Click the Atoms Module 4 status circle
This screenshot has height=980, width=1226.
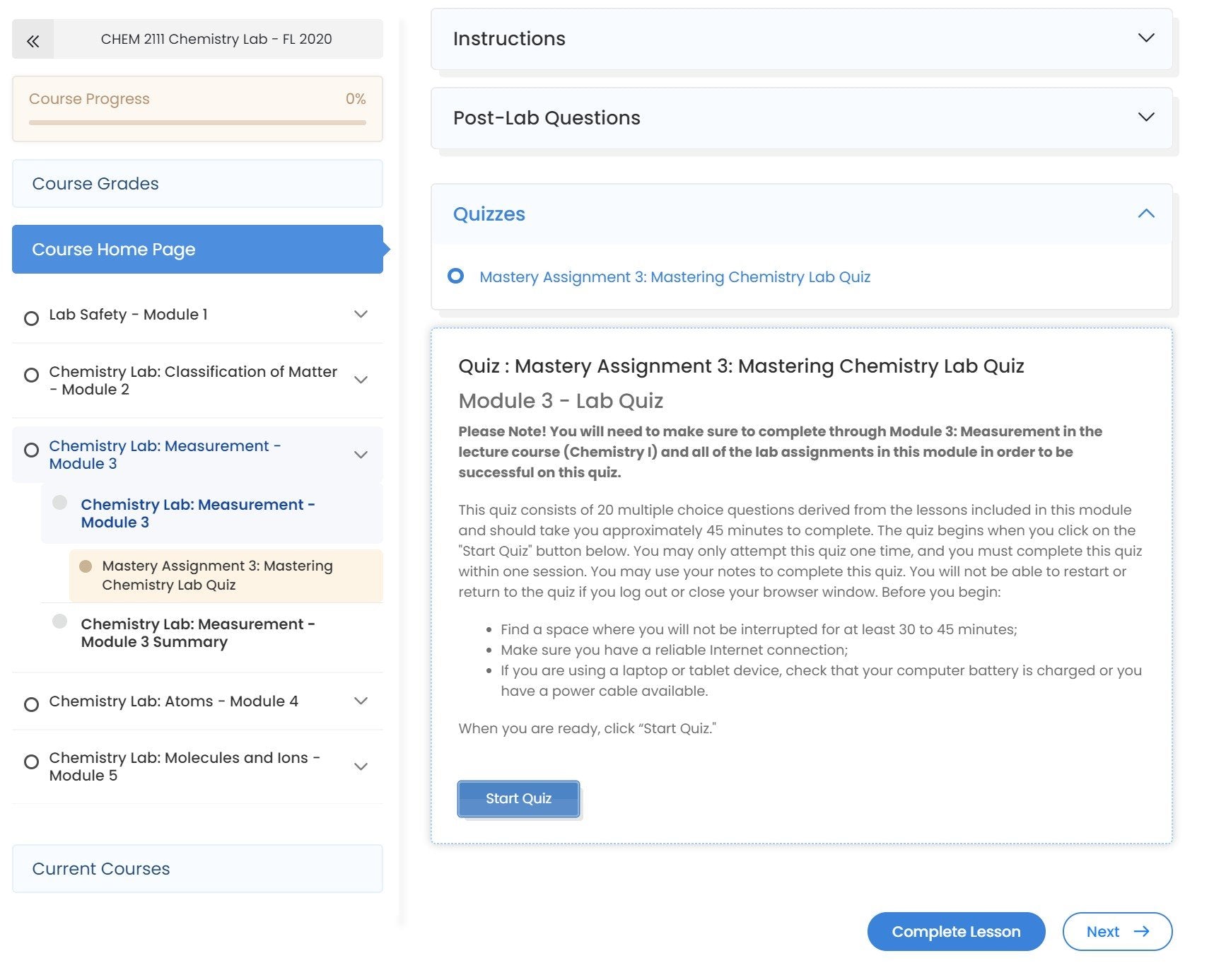(31, 704)
